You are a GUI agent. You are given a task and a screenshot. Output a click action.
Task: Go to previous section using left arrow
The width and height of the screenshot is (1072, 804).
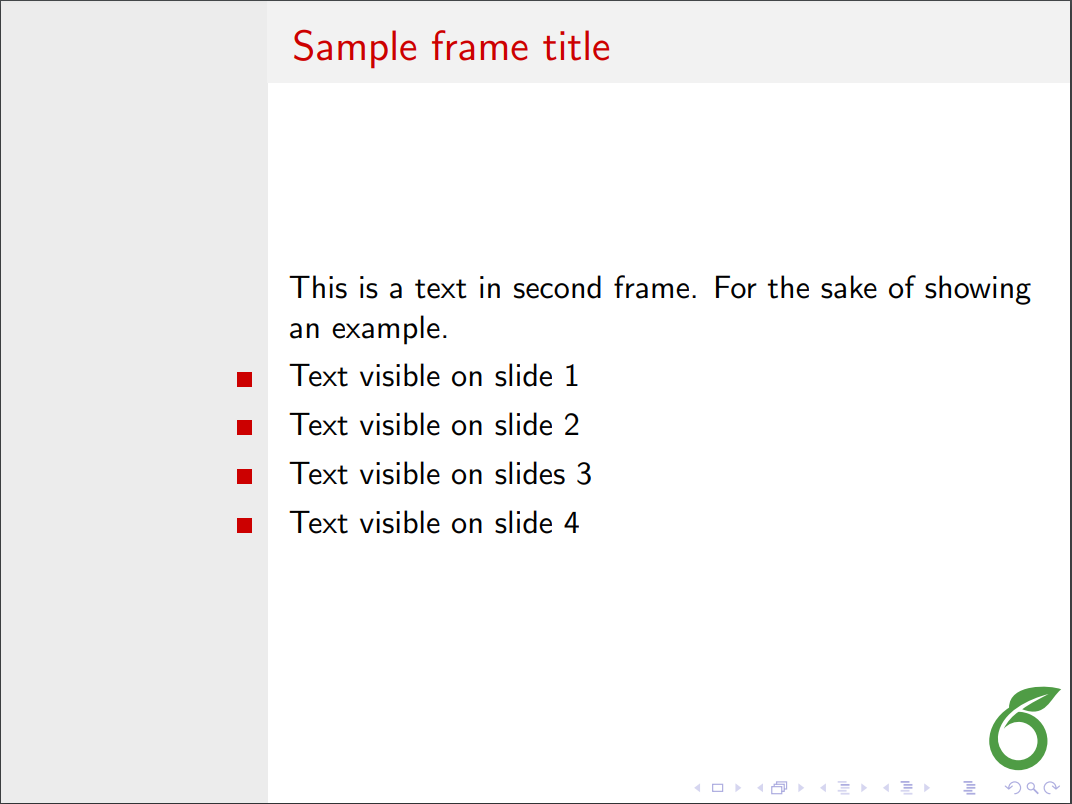click(886, 788)
